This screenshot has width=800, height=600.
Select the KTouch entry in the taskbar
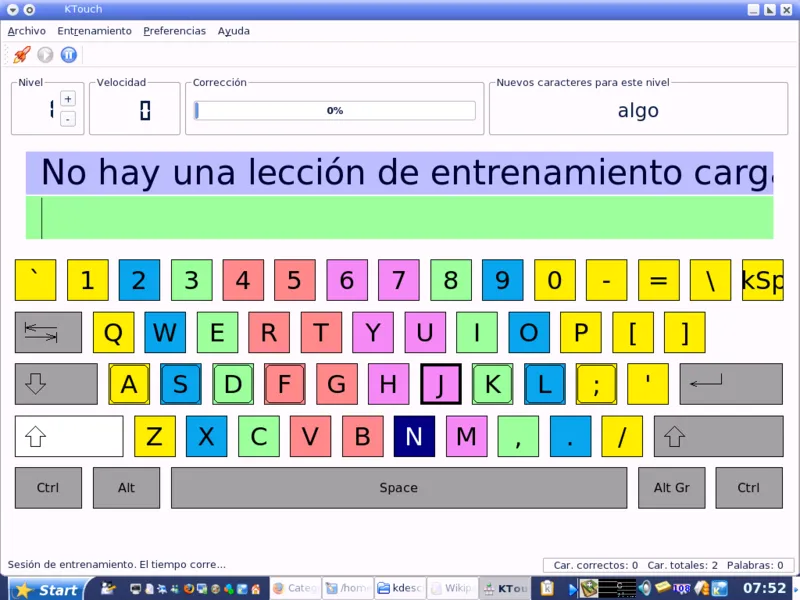click(505, 588)
